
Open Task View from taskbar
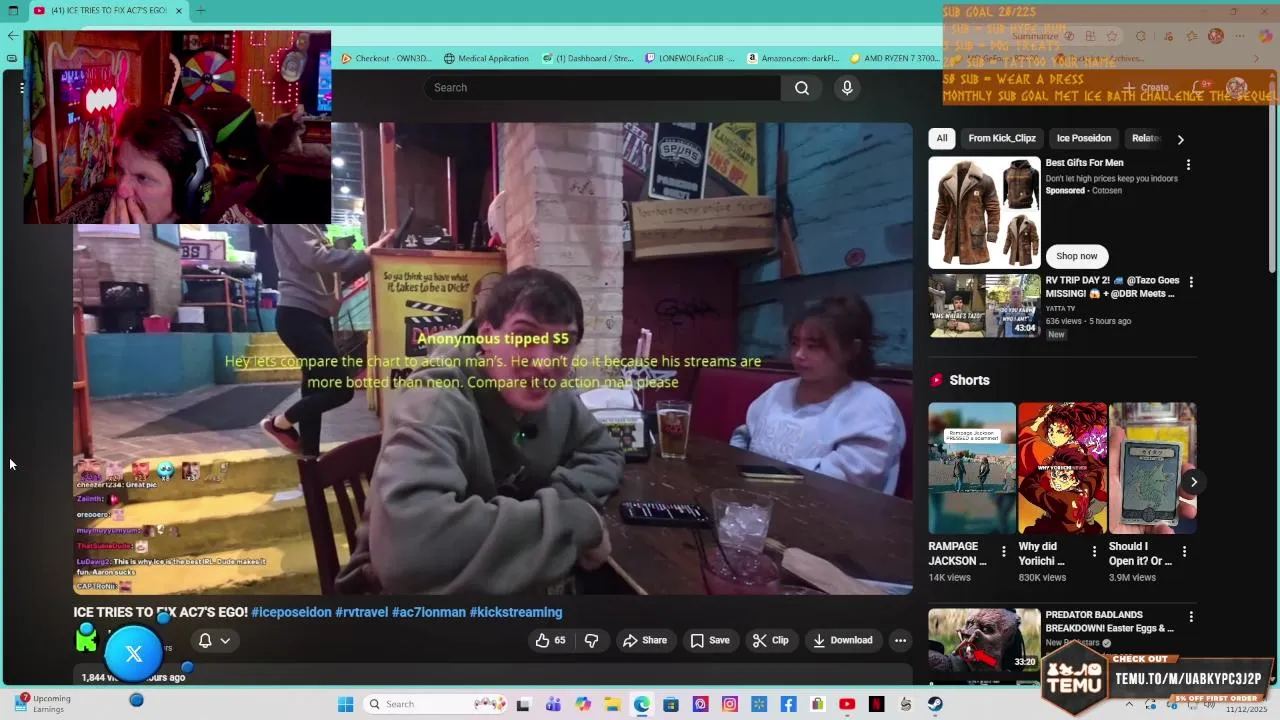click(523, 704)
